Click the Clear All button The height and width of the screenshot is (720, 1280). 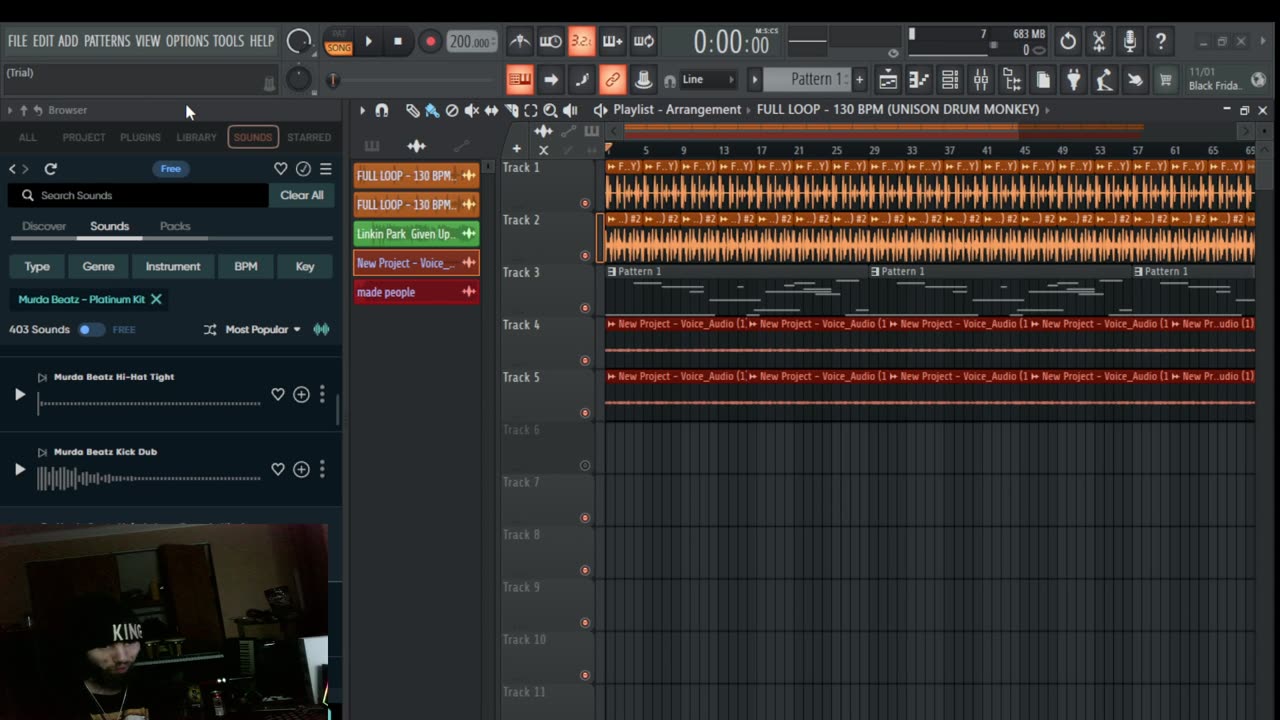301,195
